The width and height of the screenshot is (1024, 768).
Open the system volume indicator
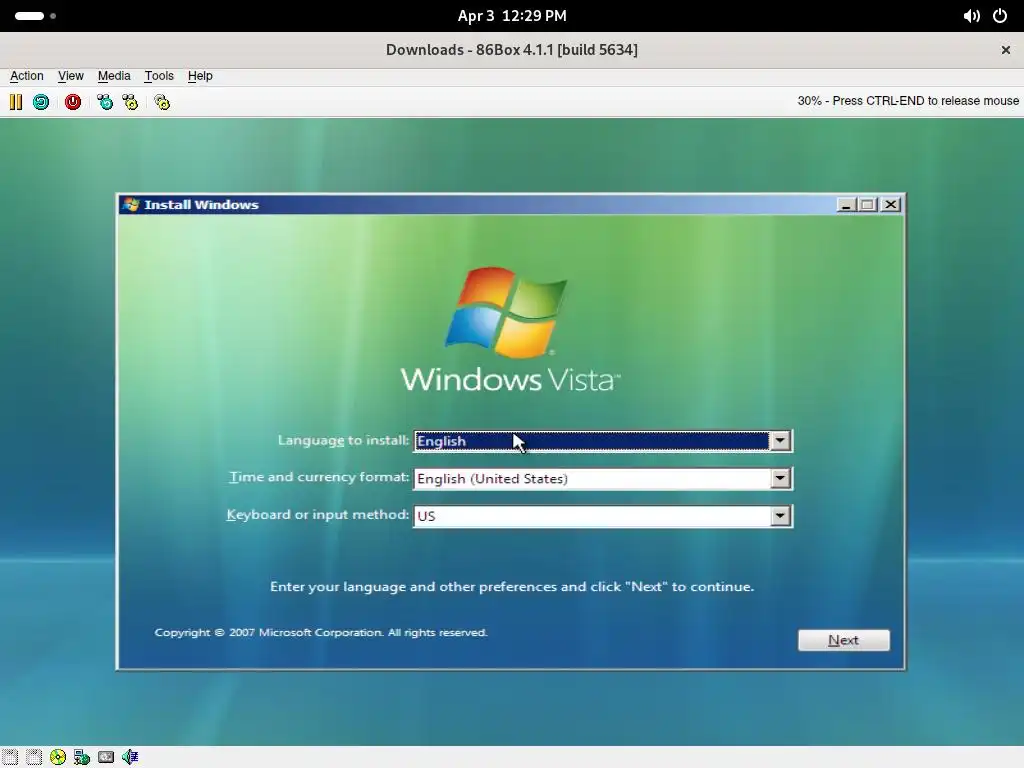pos(971,16)
